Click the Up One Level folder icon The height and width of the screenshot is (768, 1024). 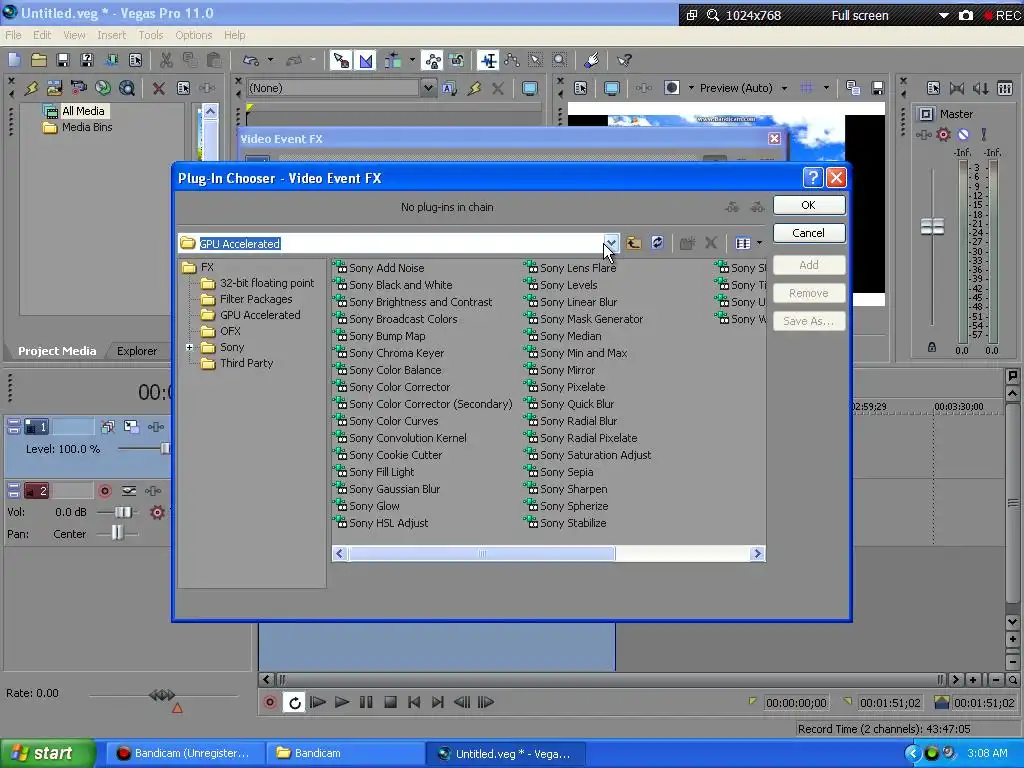[x=633, y=243]
